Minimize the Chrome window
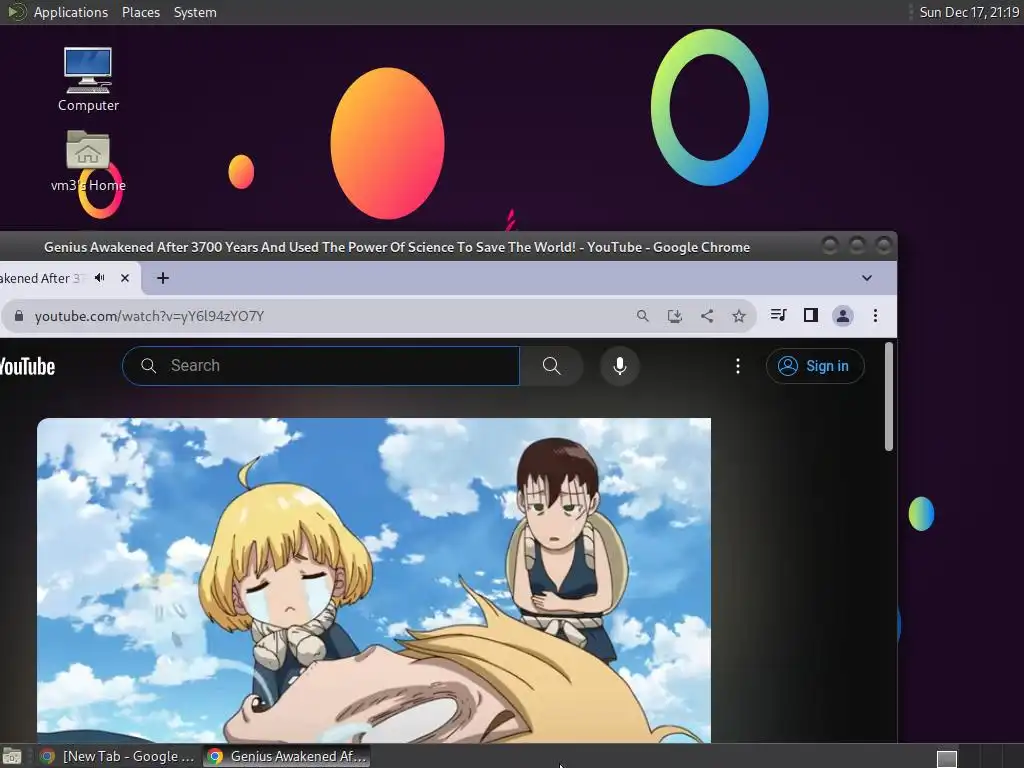The image size is (1024, 768). pyautogui.click(x=829, y=246)
